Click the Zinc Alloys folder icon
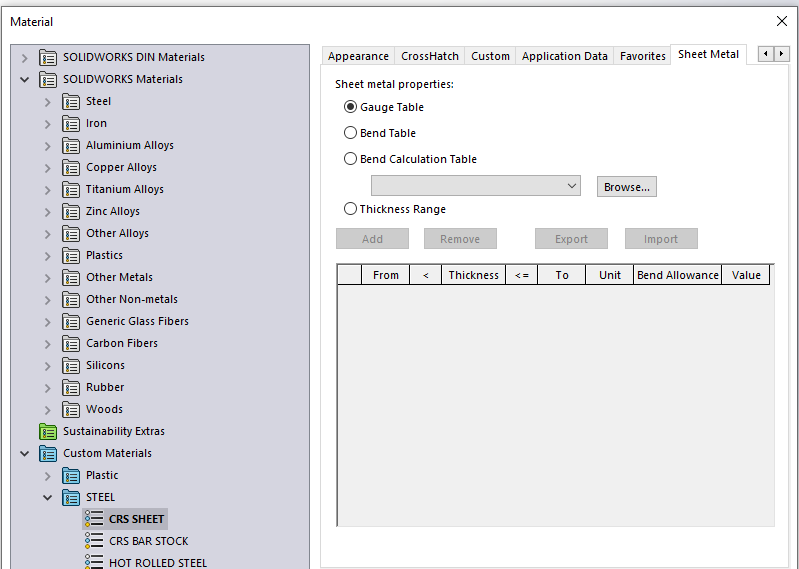The height and width of the screenshot is (569, 799). pyautogui.click(x=71, y=211)
